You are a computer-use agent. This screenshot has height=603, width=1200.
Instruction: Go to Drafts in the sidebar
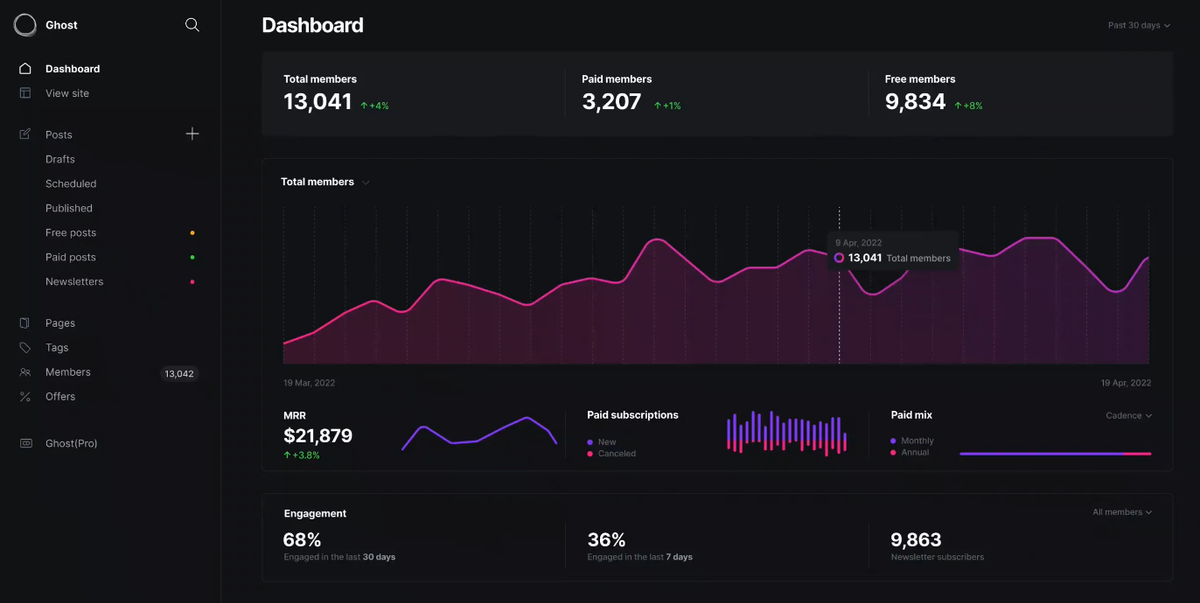coord(60,159)
